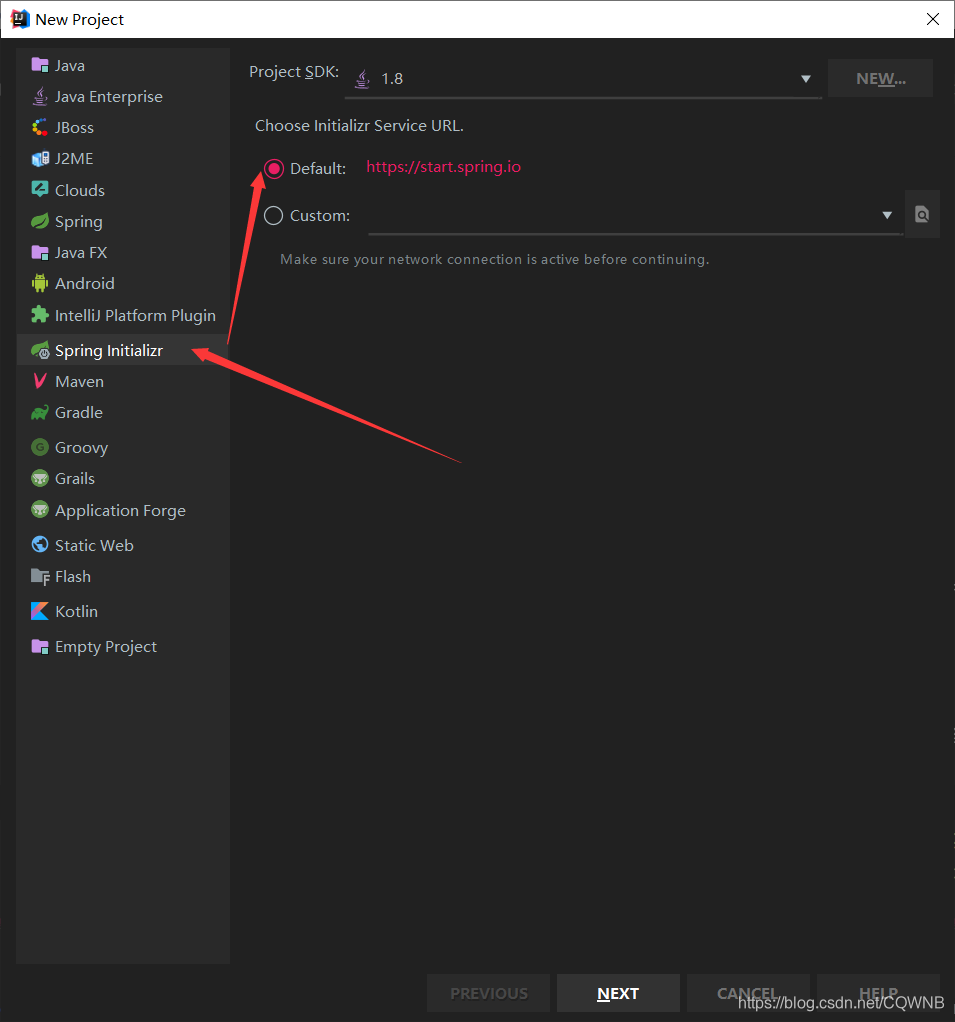Choose Clouds list entry
955x1022 pixels.
(123, 190)
